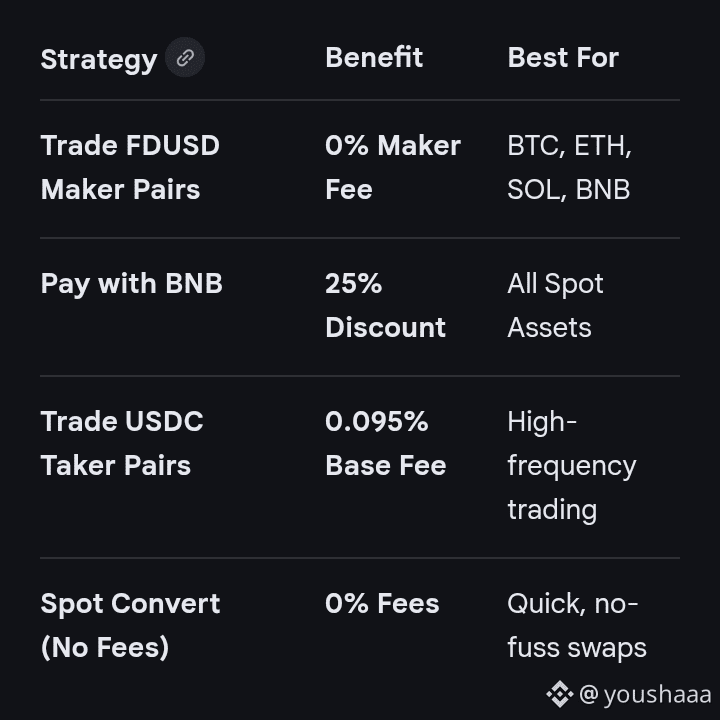Image resolution: width=720 pixels, height=720 pixels.
Task: Click the divider line above Spot Convert row
Action: 360,558
